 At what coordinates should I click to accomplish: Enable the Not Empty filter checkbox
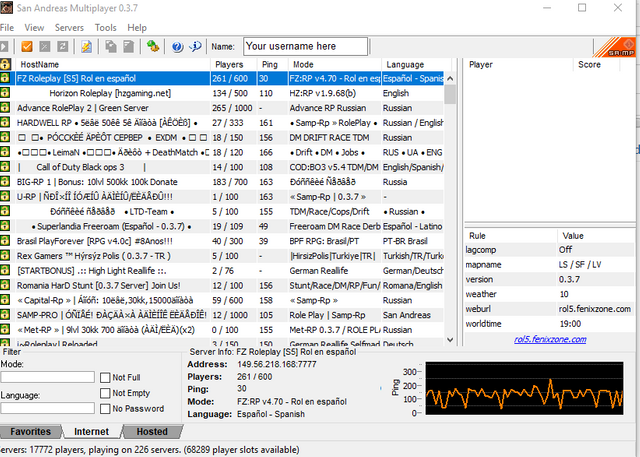coord(105,393)
